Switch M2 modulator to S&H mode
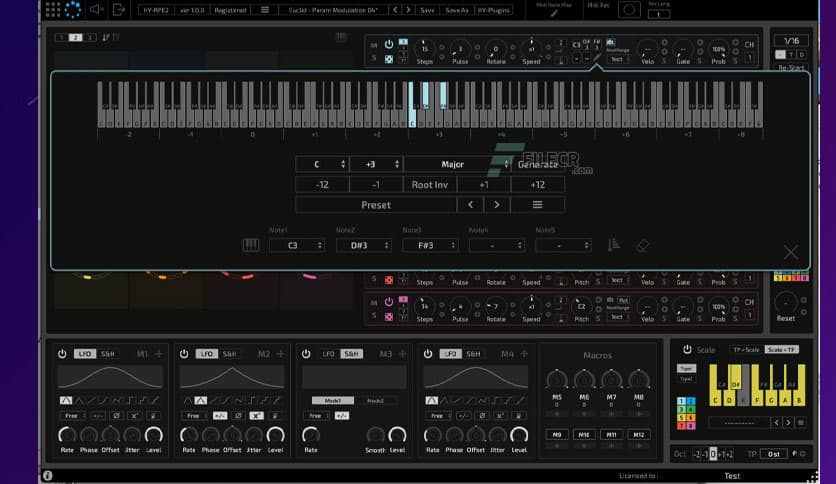The height and width of the screenshot is (484, 836). coord(230,354)
